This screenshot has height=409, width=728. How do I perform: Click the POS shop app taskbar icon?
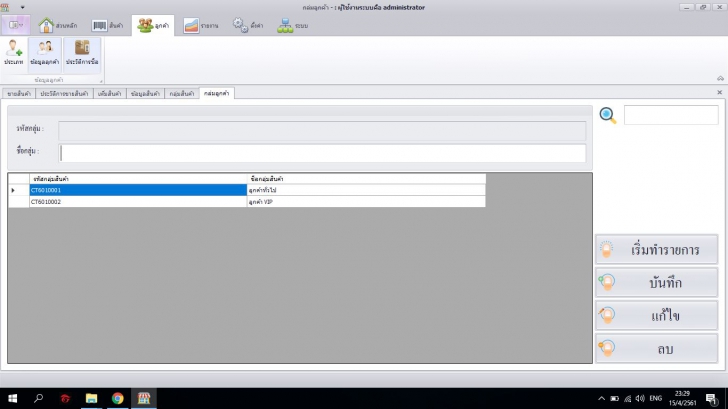[x=143, y=398]
